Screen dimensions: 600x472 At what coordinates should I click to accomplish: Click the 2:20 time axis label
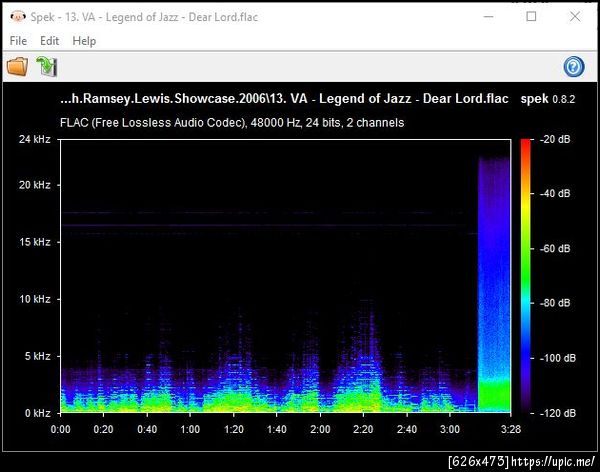[x=363, y=429]
